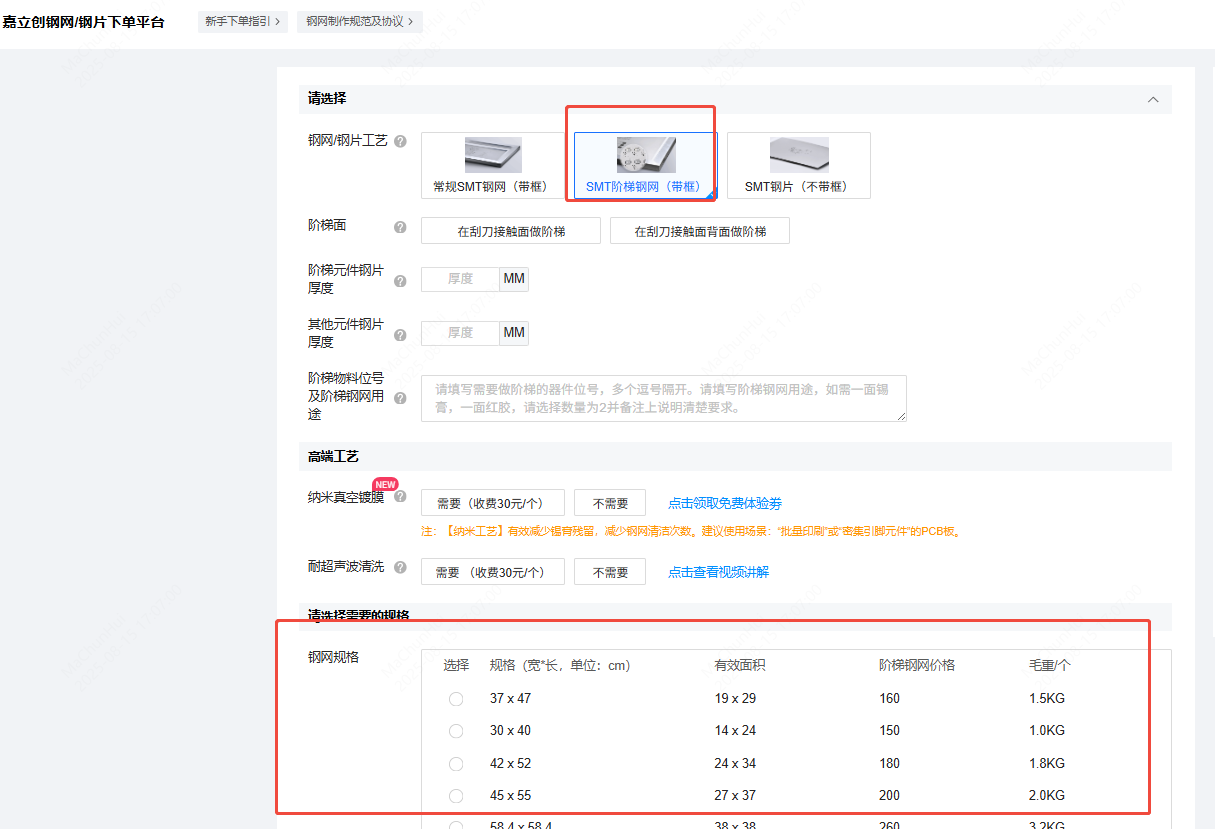Click help icon next to 耐超声波清洗
This screenshot has height=829, width=1215.
[x=400, y=567]
